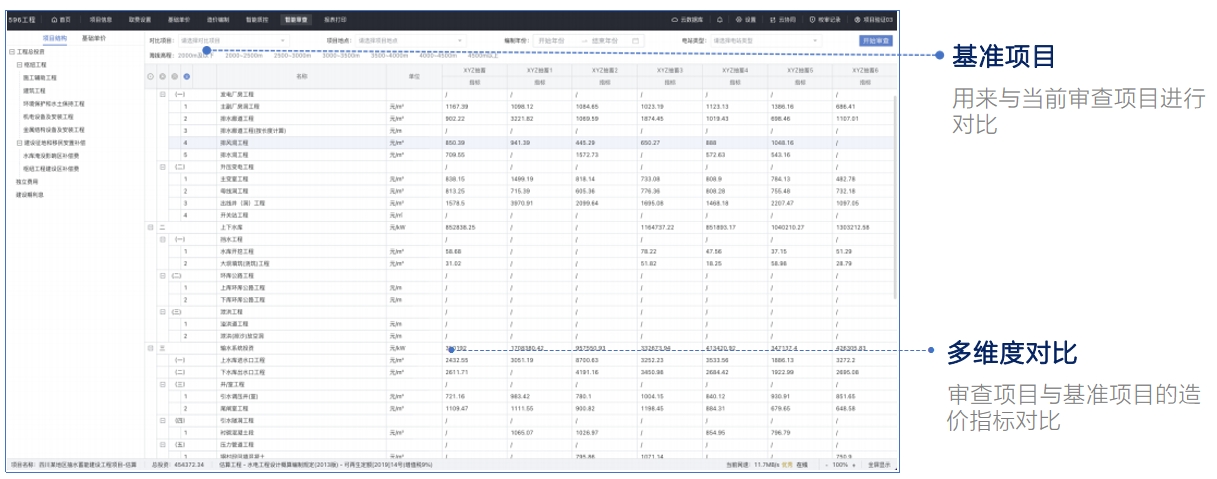The width and height of the screenshot is (1217, 479).
Task: Open 项目信息 menu
Action: pyautogui.click(x=101, y=19)
